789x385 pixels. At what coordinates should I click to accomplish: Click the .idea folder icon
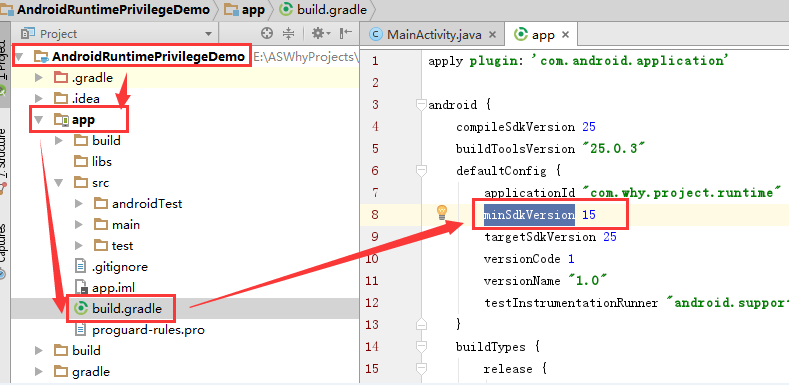coord(61,98)
